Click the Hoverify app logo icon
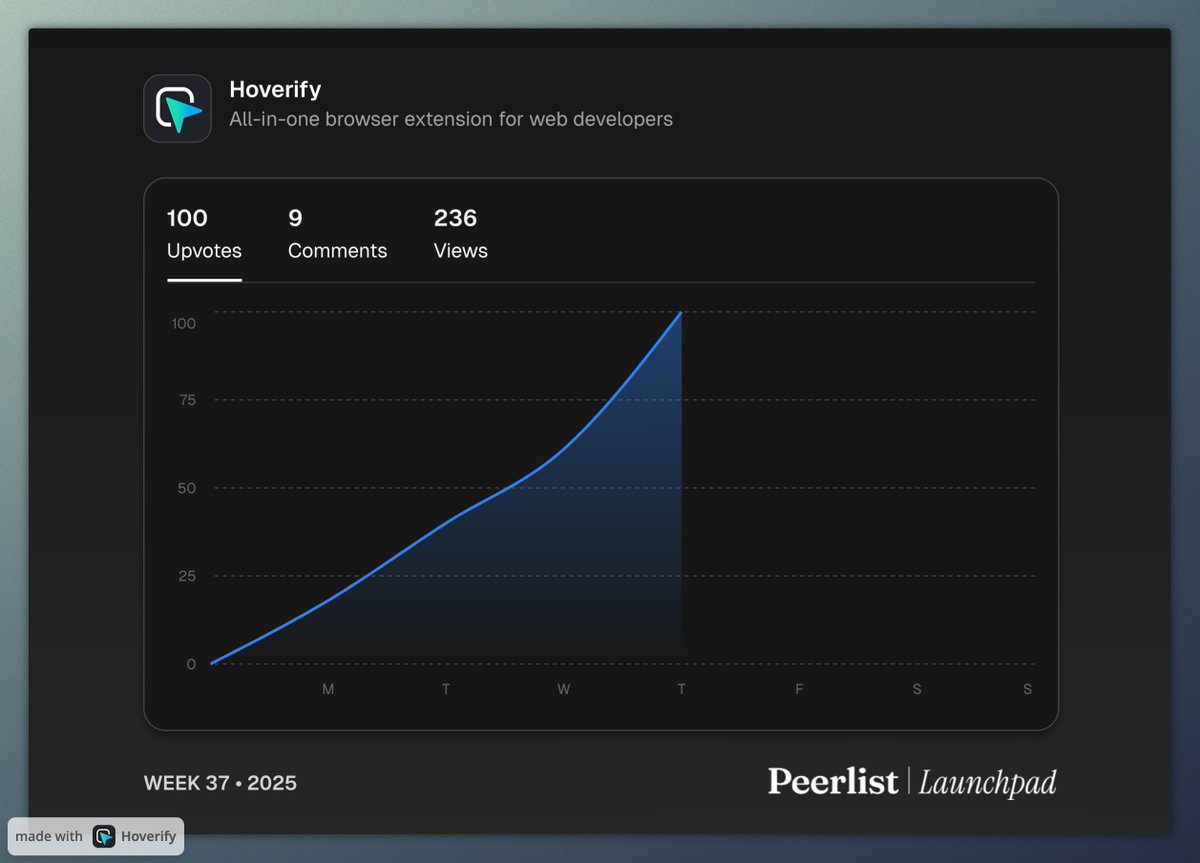 click(177, 108)
